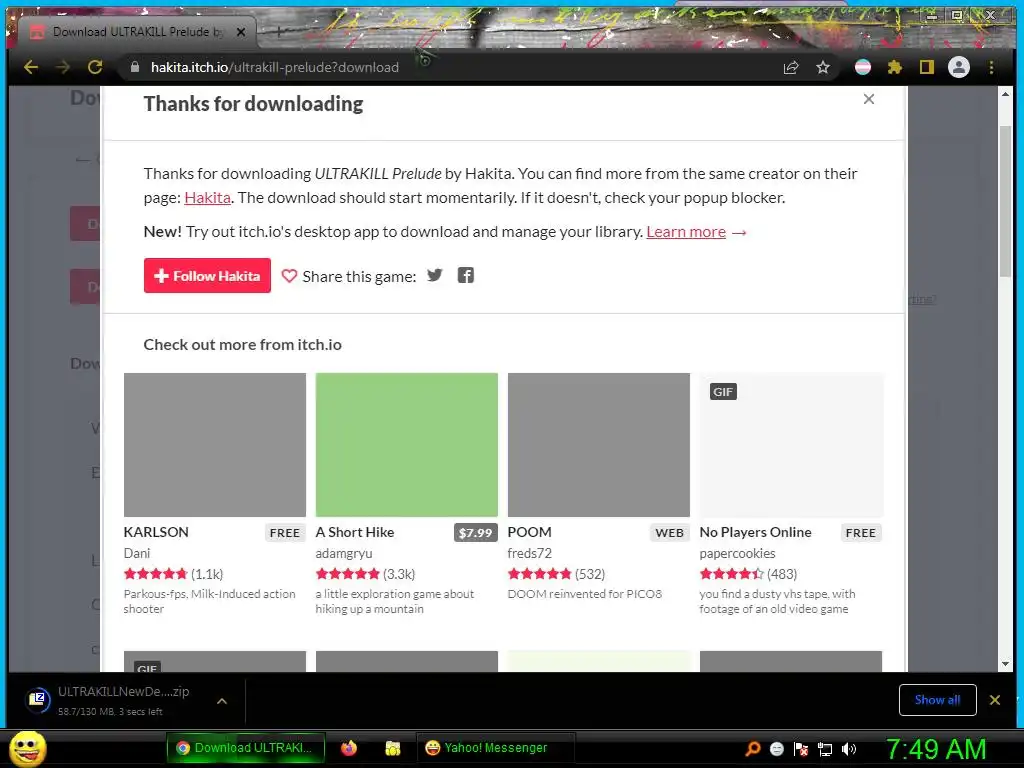Image resolution: width=1024 pixels, height=768 pixels.
Task: View site info via the padlock icon
Action: pyautogui.click(x=135, y=67)
